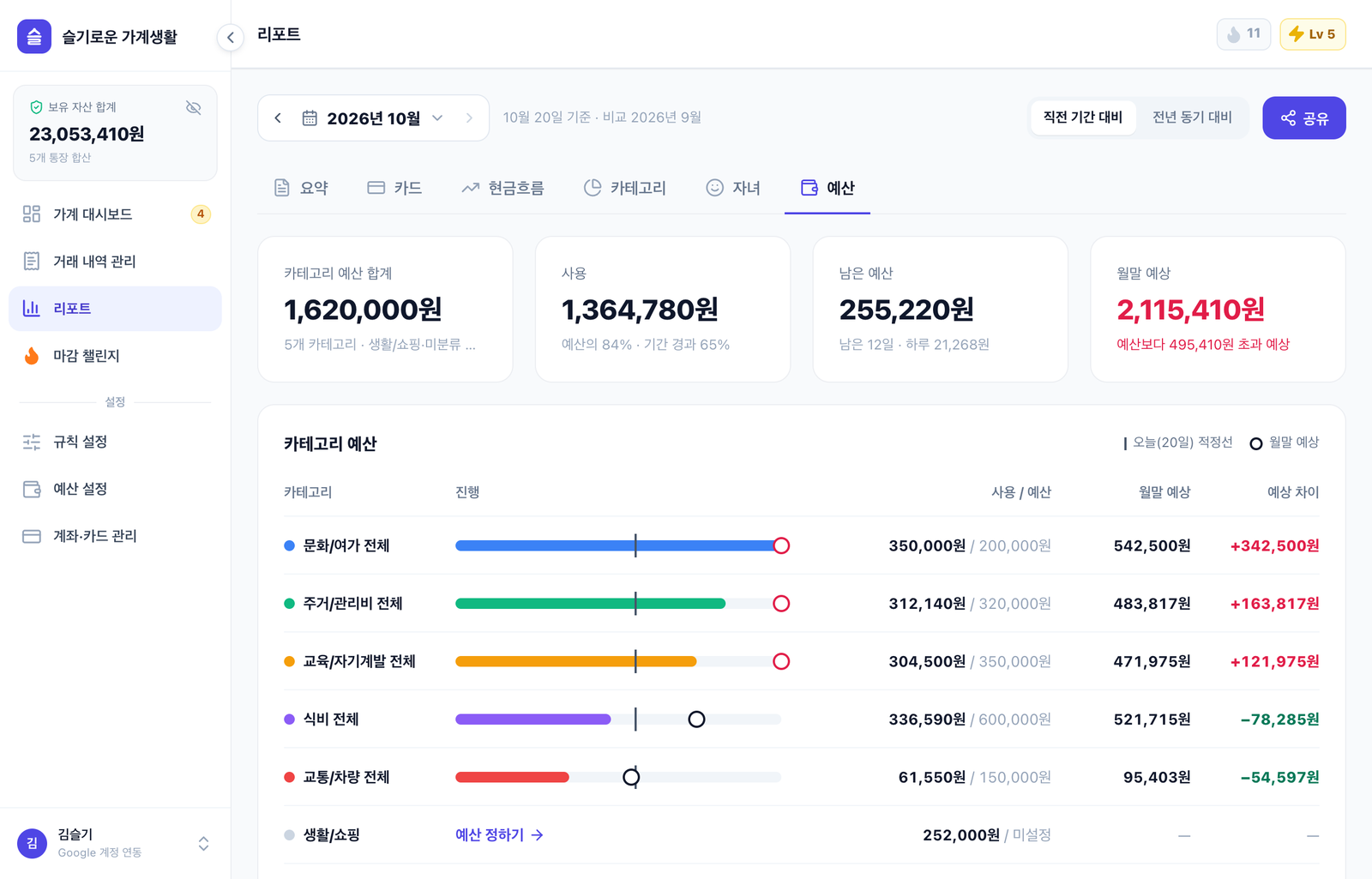1372x879 pixels.
Task: Click the 예산 정하기 link for 생활/쇼핑
Action: pyautogui.click(x=499, y=835)
